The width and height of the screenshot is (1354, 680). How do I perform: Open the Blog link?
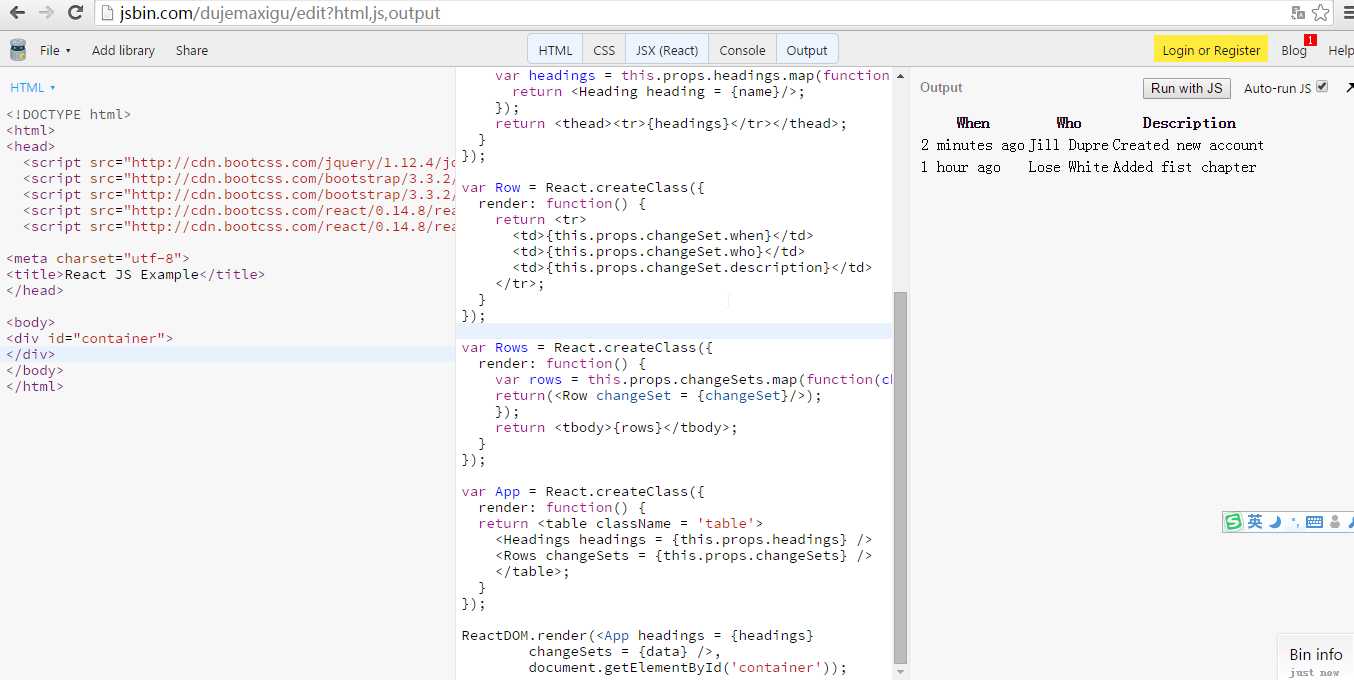point(1293,50)
